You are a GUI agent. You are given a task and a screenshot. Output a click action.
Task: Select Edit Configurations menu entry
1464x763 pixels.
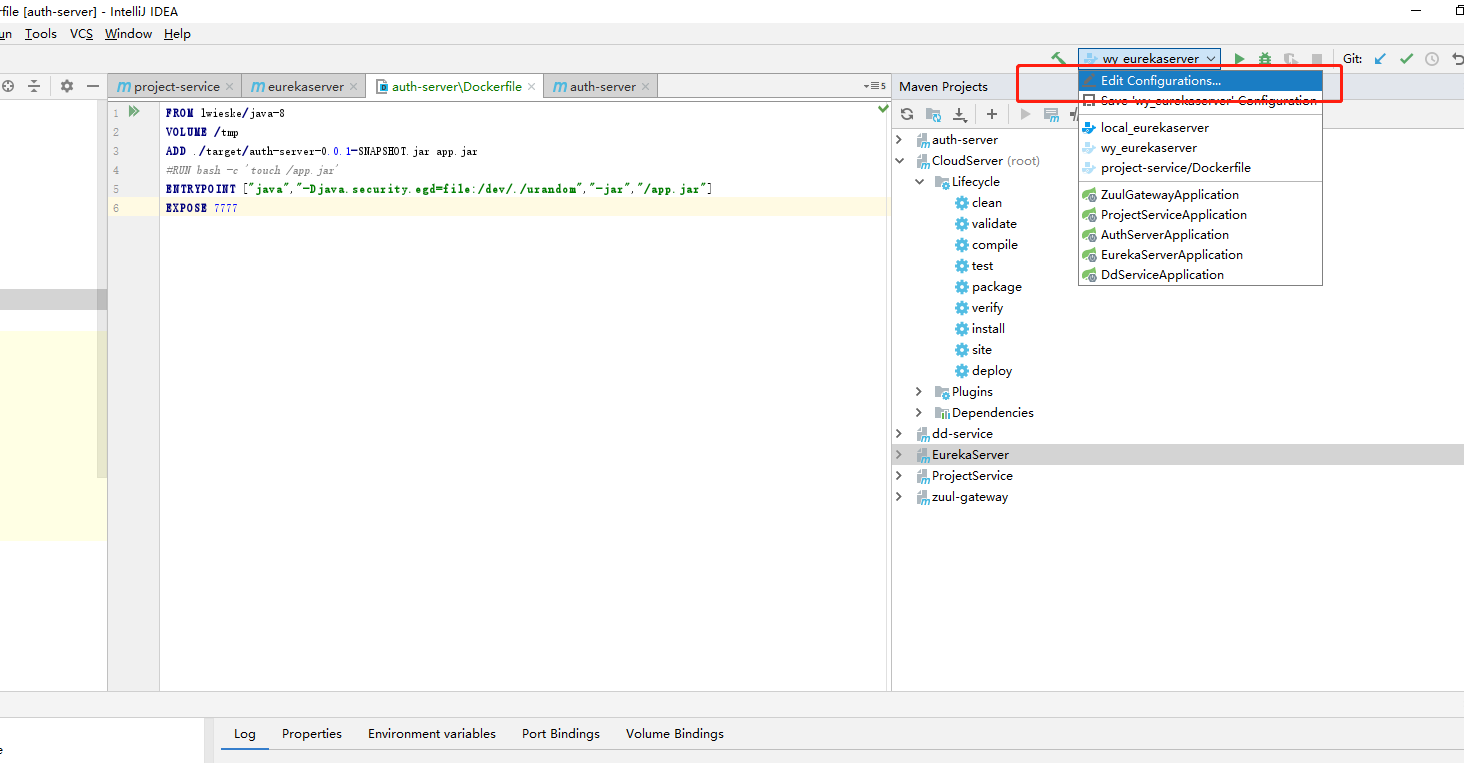coord(1200,81)
